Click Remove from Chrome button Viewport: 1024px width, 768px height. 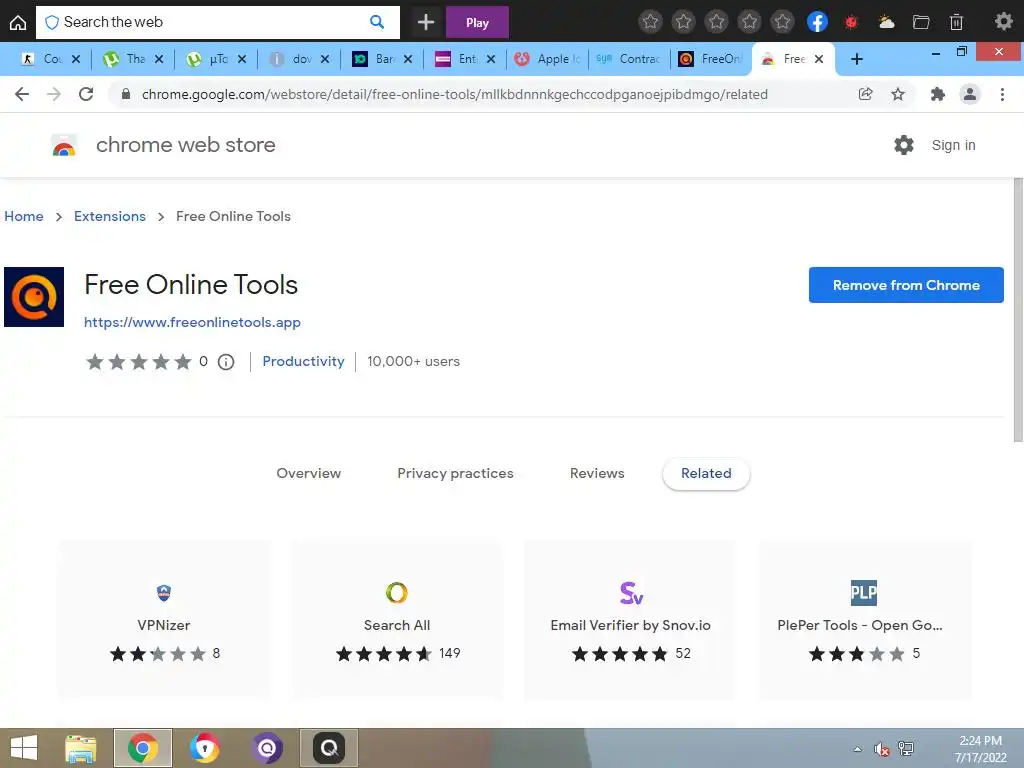(906, 285)
